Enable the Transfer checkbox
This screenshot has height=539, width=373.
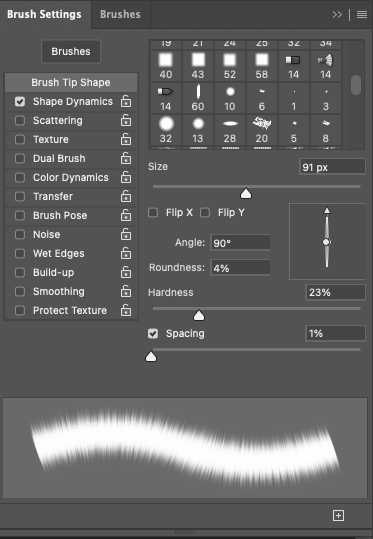click(x=20, y=196)
